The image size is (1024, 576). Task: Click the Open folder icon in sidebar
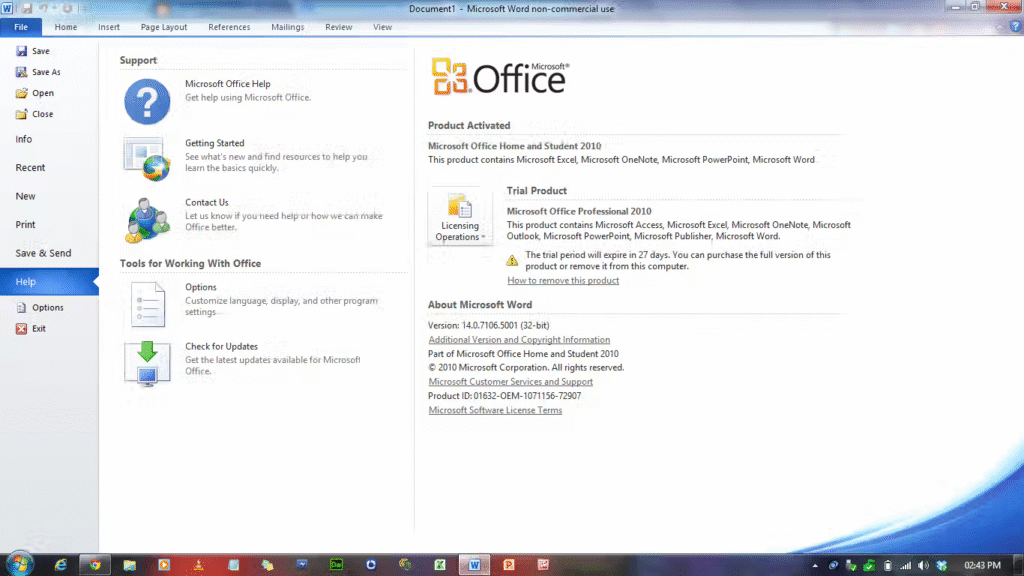pyautogui.click(x=22, y=93)
